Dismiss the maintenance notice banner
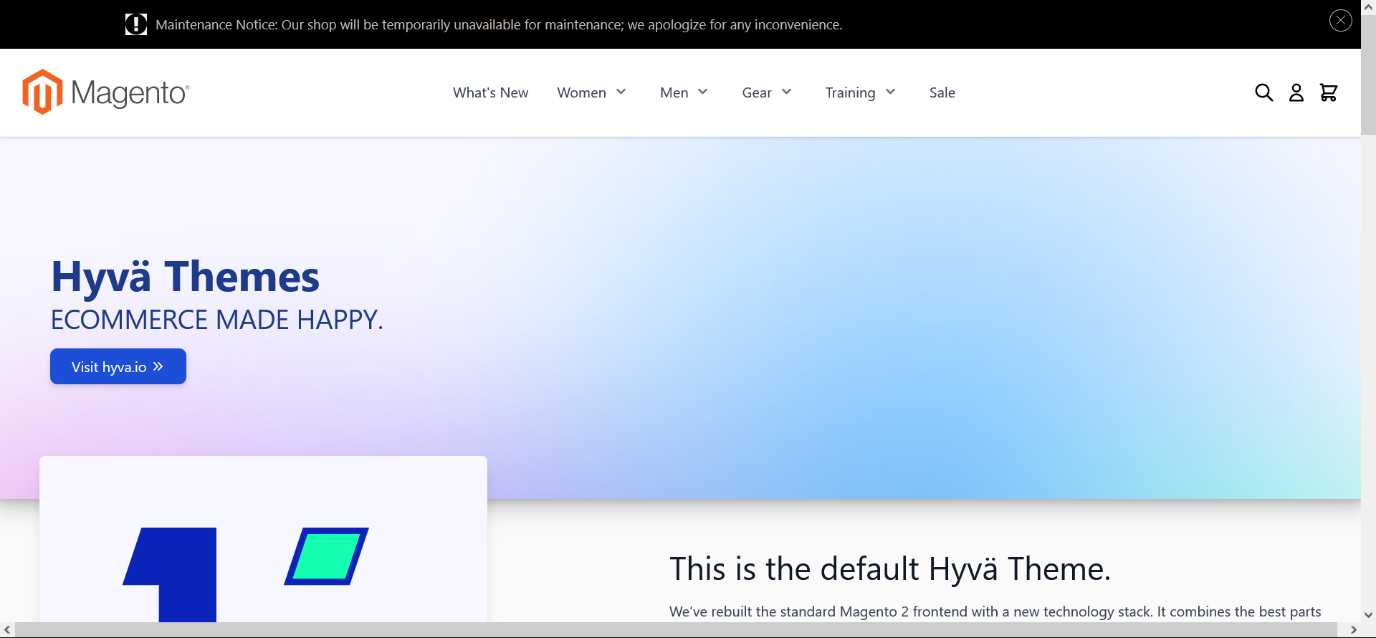This screenshot has height=638, width=1376. pos(1340,20)
